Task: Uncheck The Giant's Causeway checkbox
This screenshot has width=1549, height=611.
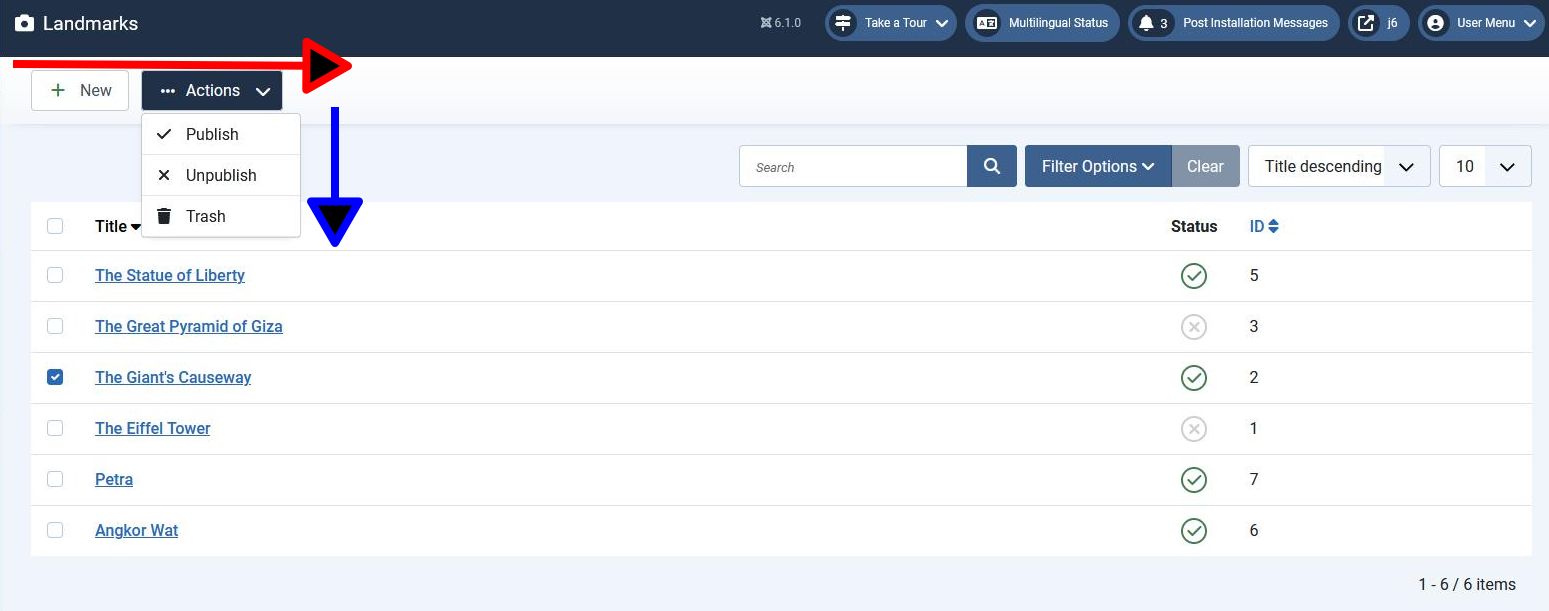Action: [55, 377]
